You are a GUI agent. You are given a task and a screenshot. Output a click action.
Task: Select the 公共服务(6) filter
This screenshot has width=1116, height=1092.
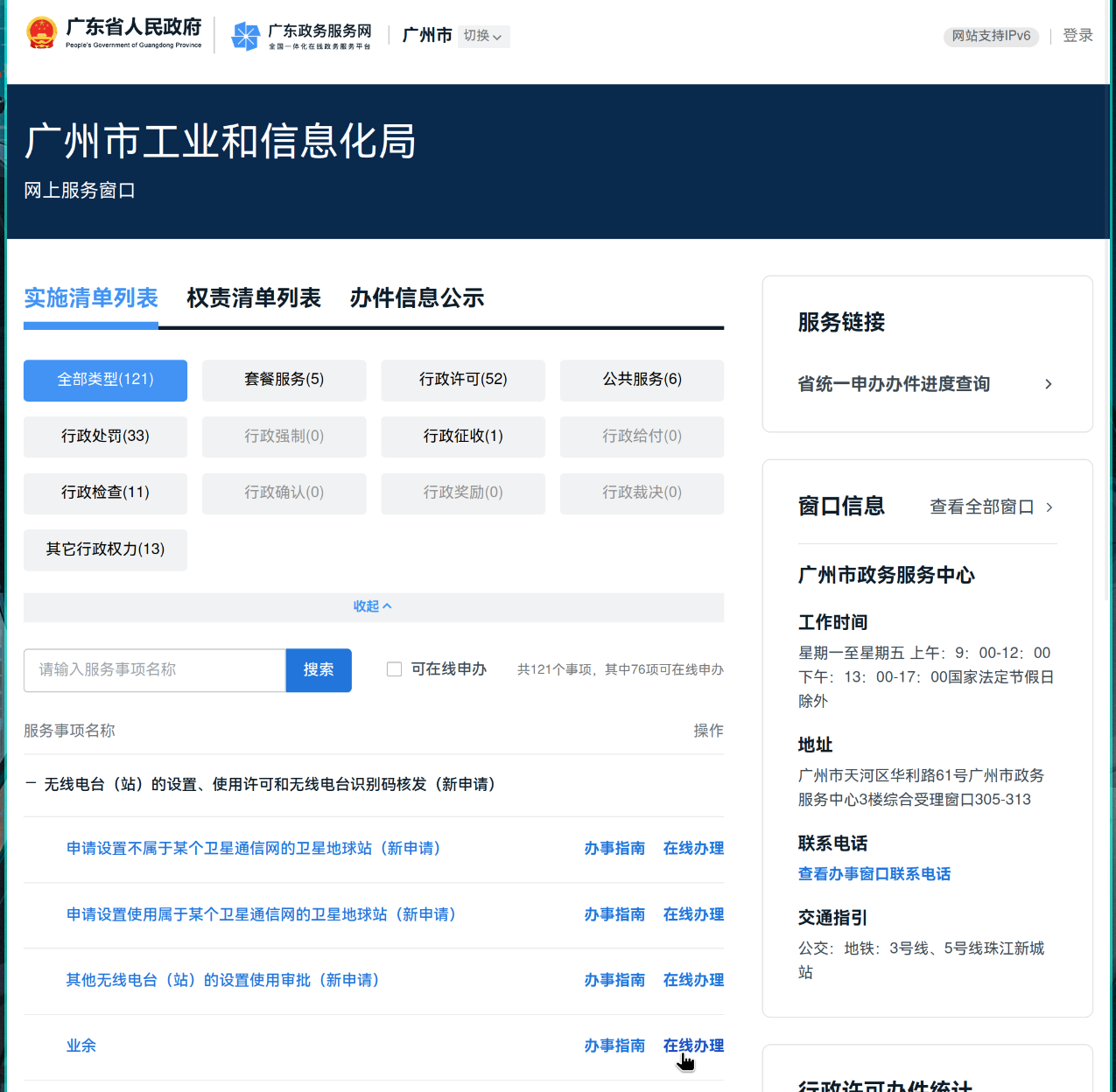(x=642, y=380)
